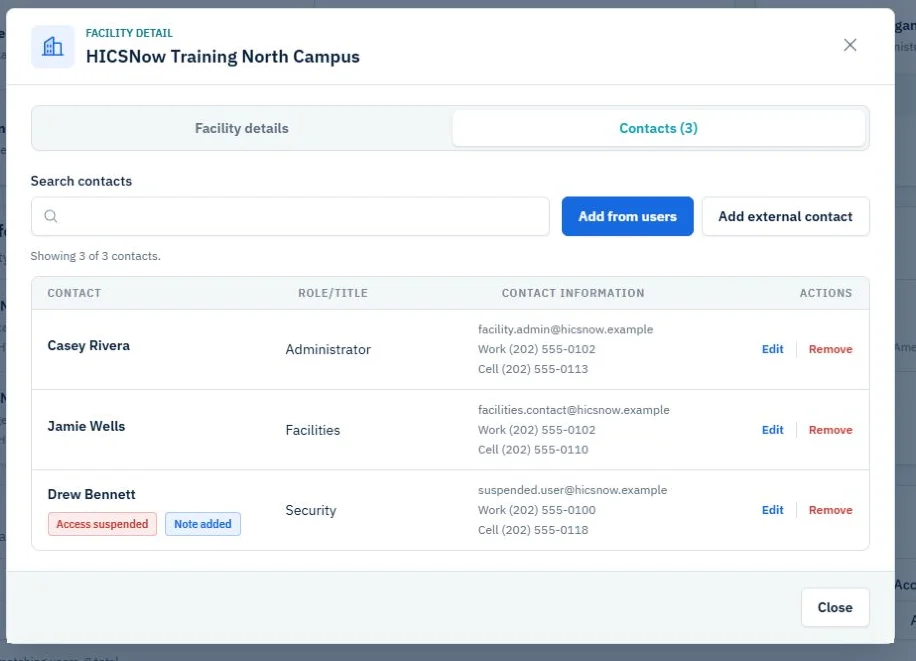
Task: Select the name Casey Rivera
Action: tap(88, 345)
